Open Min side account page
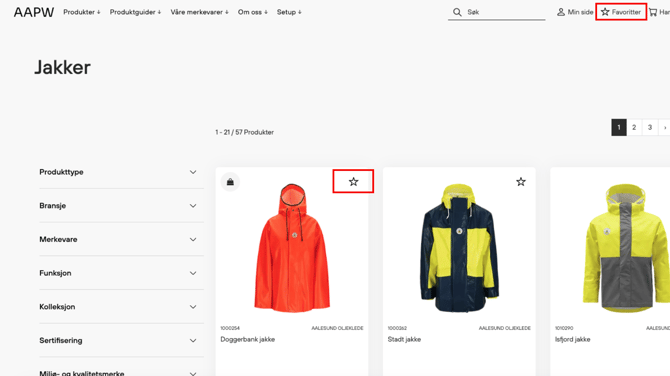 point(575,12)
